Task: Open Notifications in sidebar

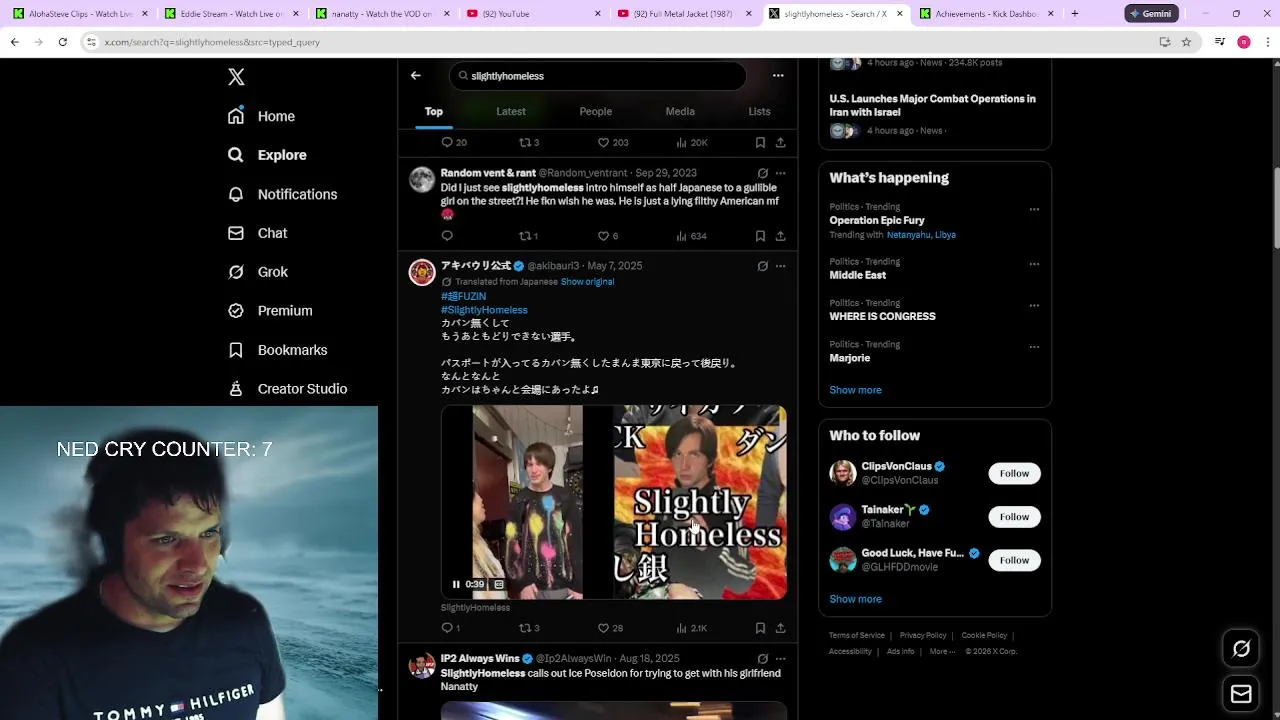Action: (x=282, y=194)
